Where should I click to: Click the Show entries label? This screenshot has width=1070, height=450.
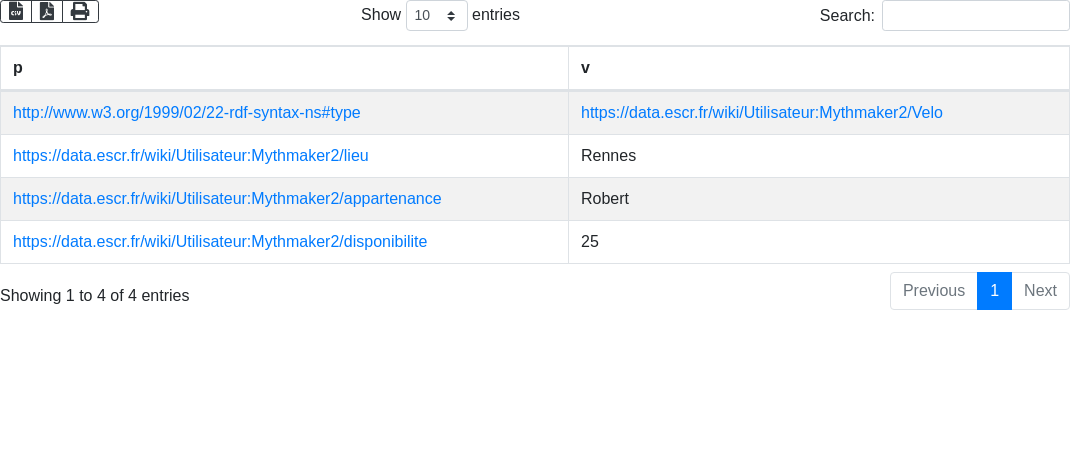click(380, 15)
